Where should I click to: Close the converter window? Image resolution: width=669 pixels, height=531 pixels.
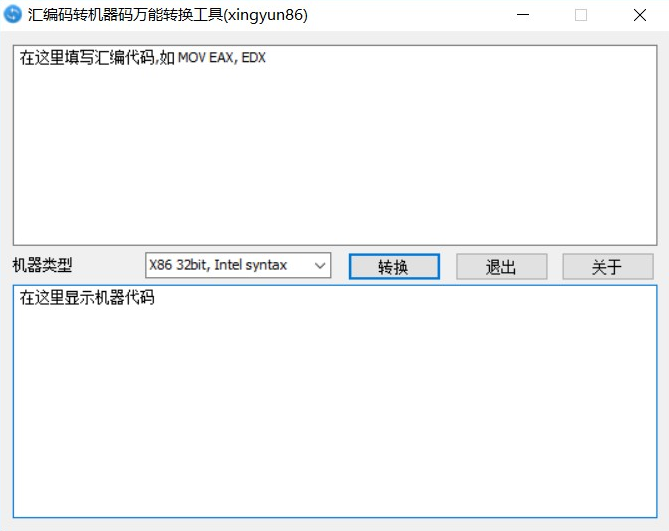[640, 15]
